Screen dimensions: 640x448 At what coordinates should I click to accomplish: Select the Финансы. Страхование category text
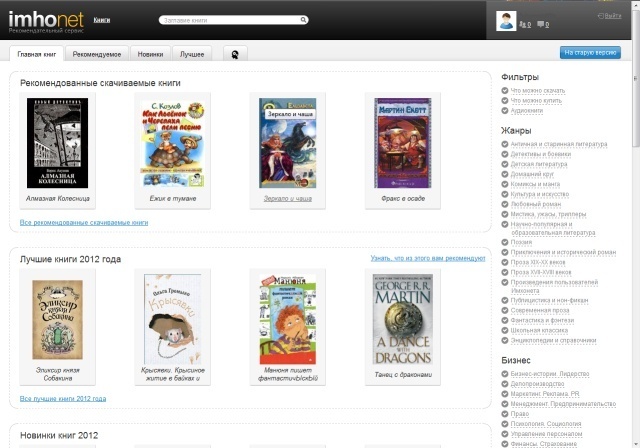point(544,444)
